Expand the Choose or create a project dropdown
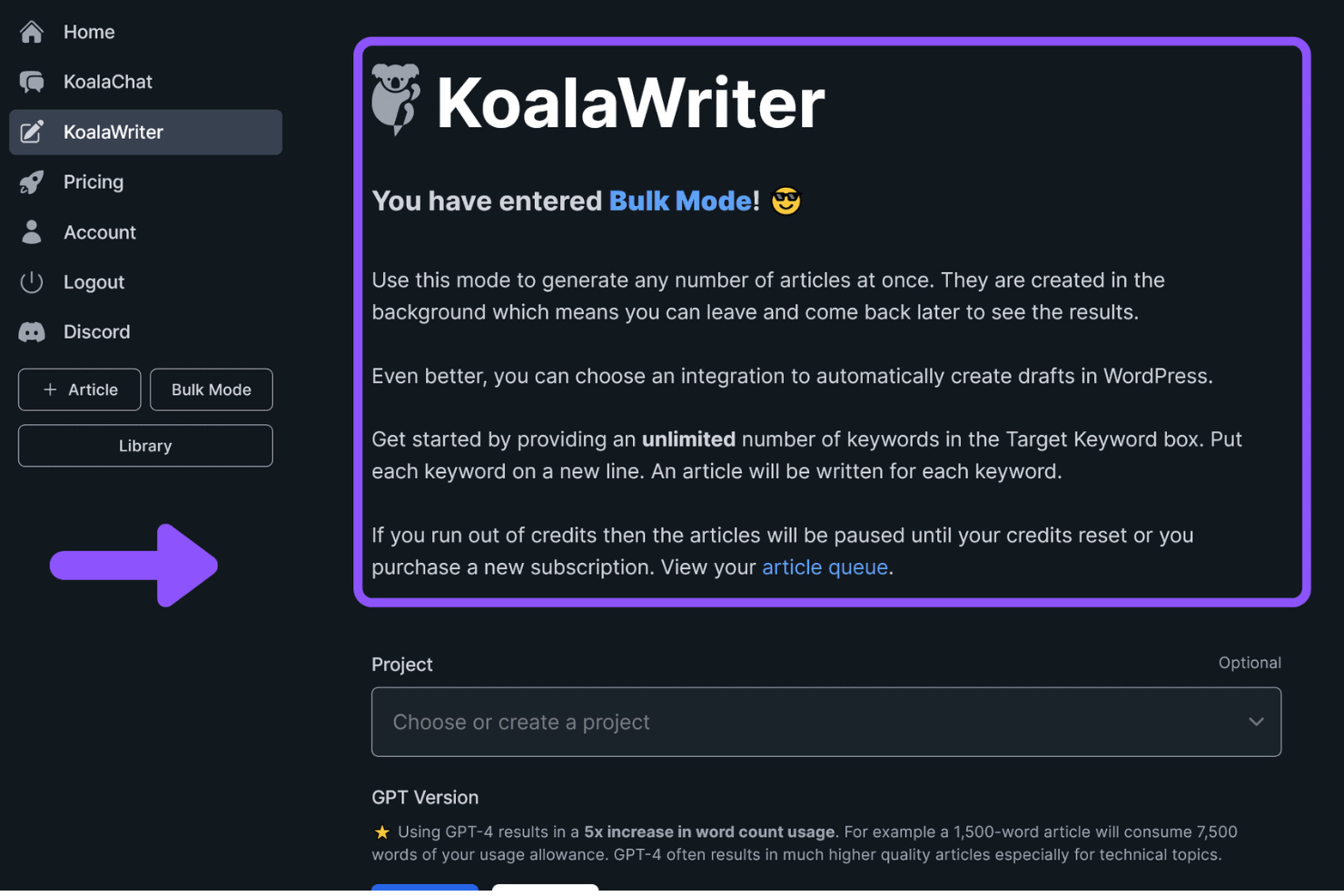The image size is (1344, 896). pos(825,722)
